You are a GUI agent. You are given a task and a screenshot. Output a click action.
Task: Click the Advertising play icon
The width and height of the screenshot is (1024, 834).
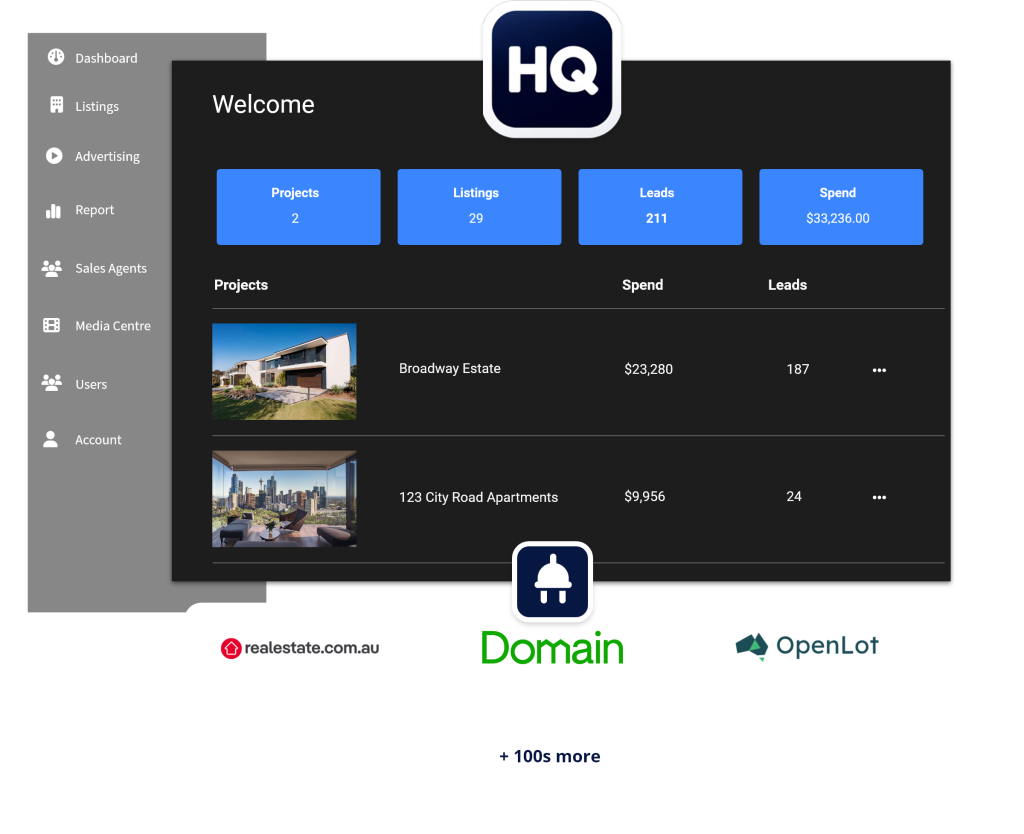[54, 156]
